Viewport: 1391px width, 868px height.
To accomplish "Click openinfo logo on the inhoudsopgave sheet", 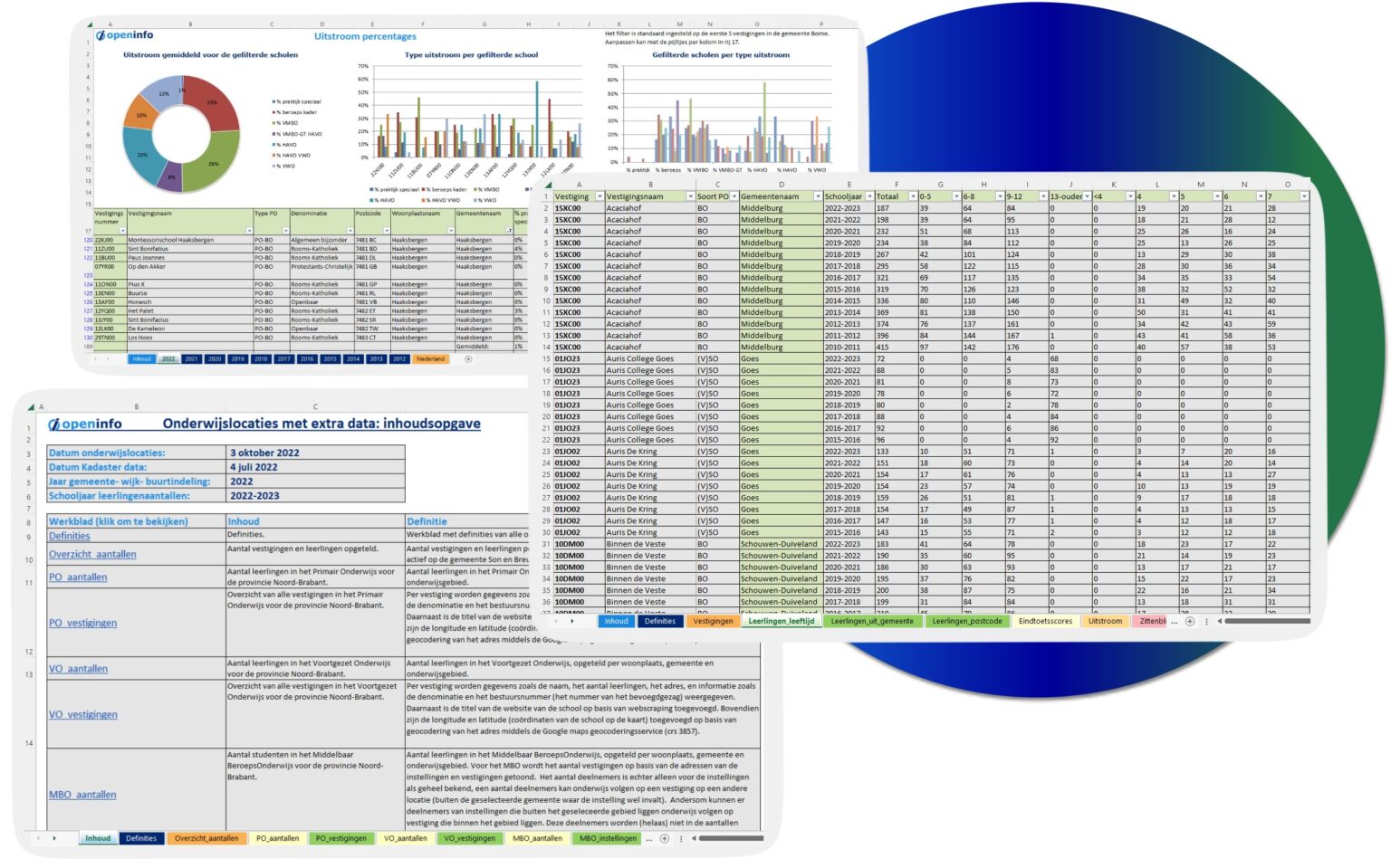I will tap(85, 424).
